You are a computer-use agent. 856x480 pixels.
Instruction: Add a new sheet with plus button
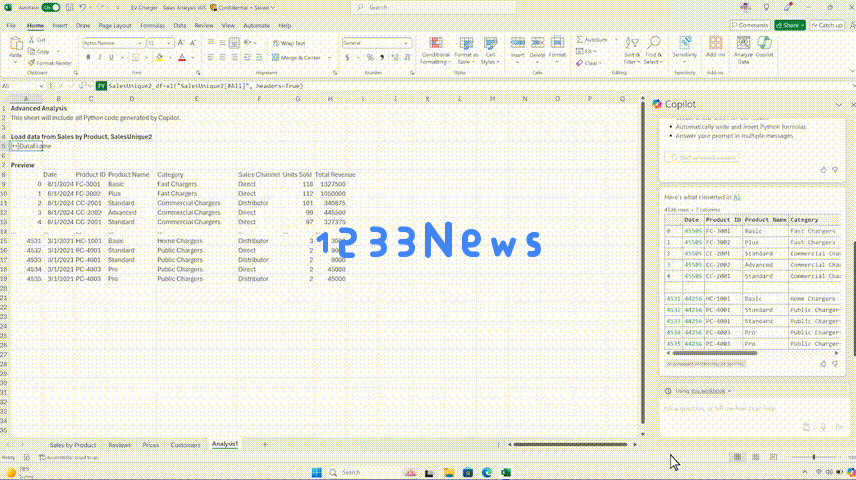[x=265, y=445]
